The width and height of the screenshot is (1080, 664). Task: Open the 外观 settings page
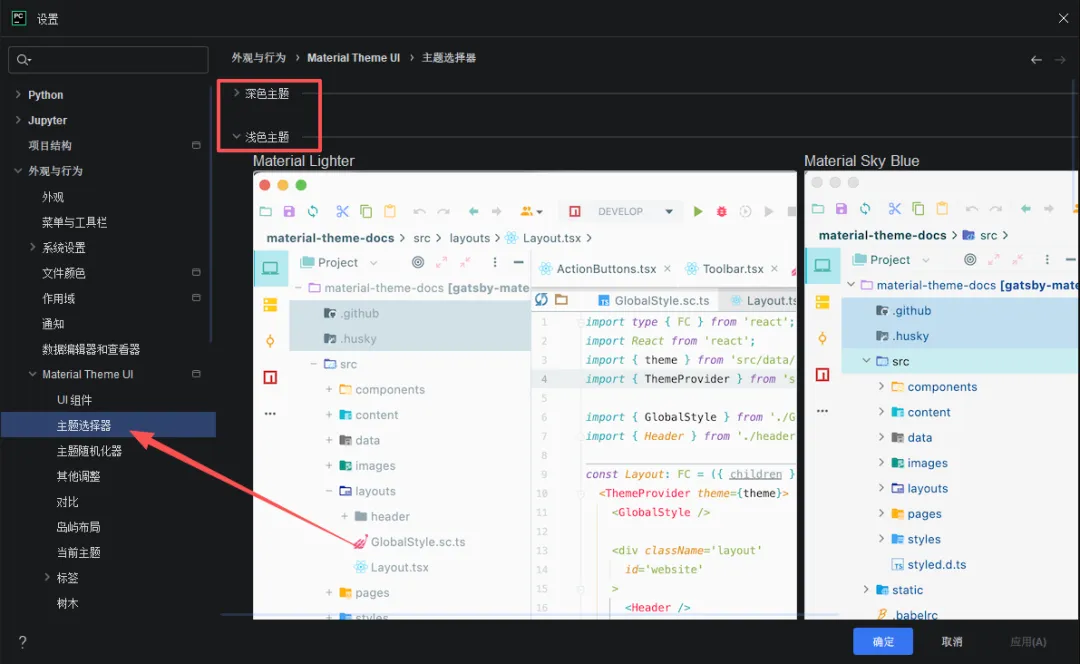point(53,196)
